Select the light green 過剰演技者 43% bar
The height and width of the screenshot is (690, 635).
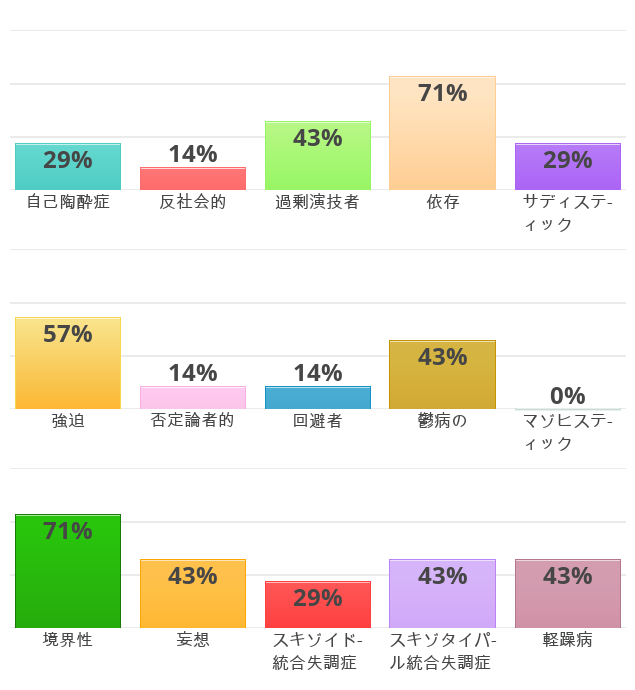318,156
